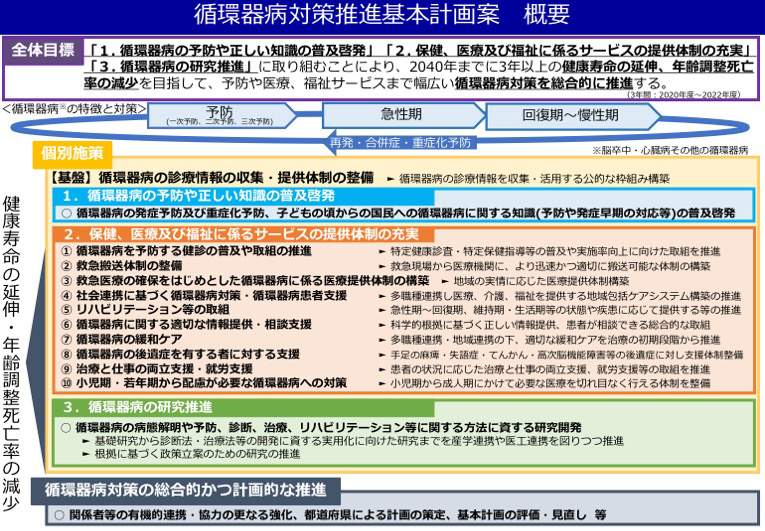Click sub-bullet 根拠に基づく政策立案のための研究の推進

197,454
